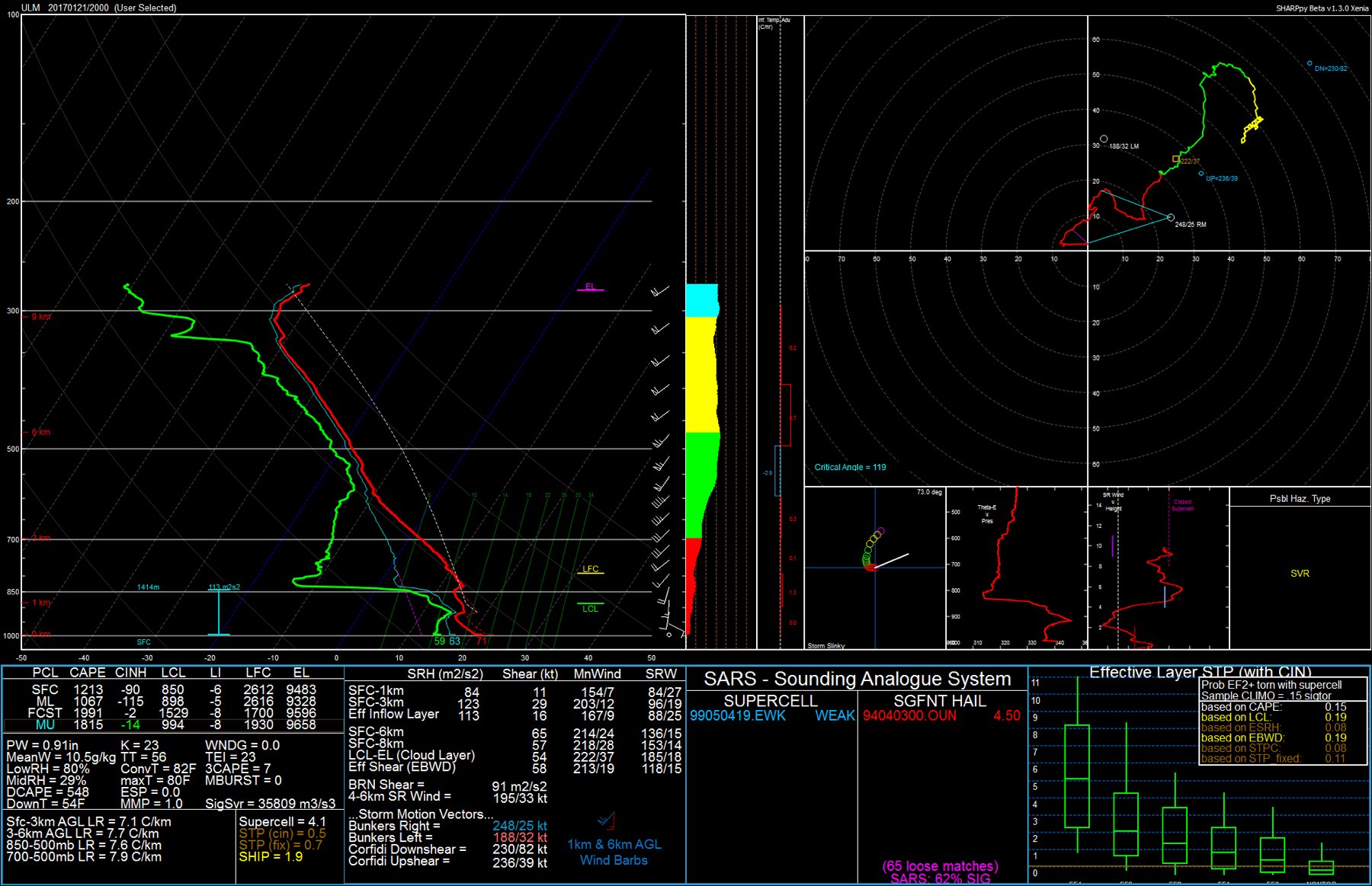
Task: Click the 73.0 deg slinky tilt value
Action: [929, 492]
